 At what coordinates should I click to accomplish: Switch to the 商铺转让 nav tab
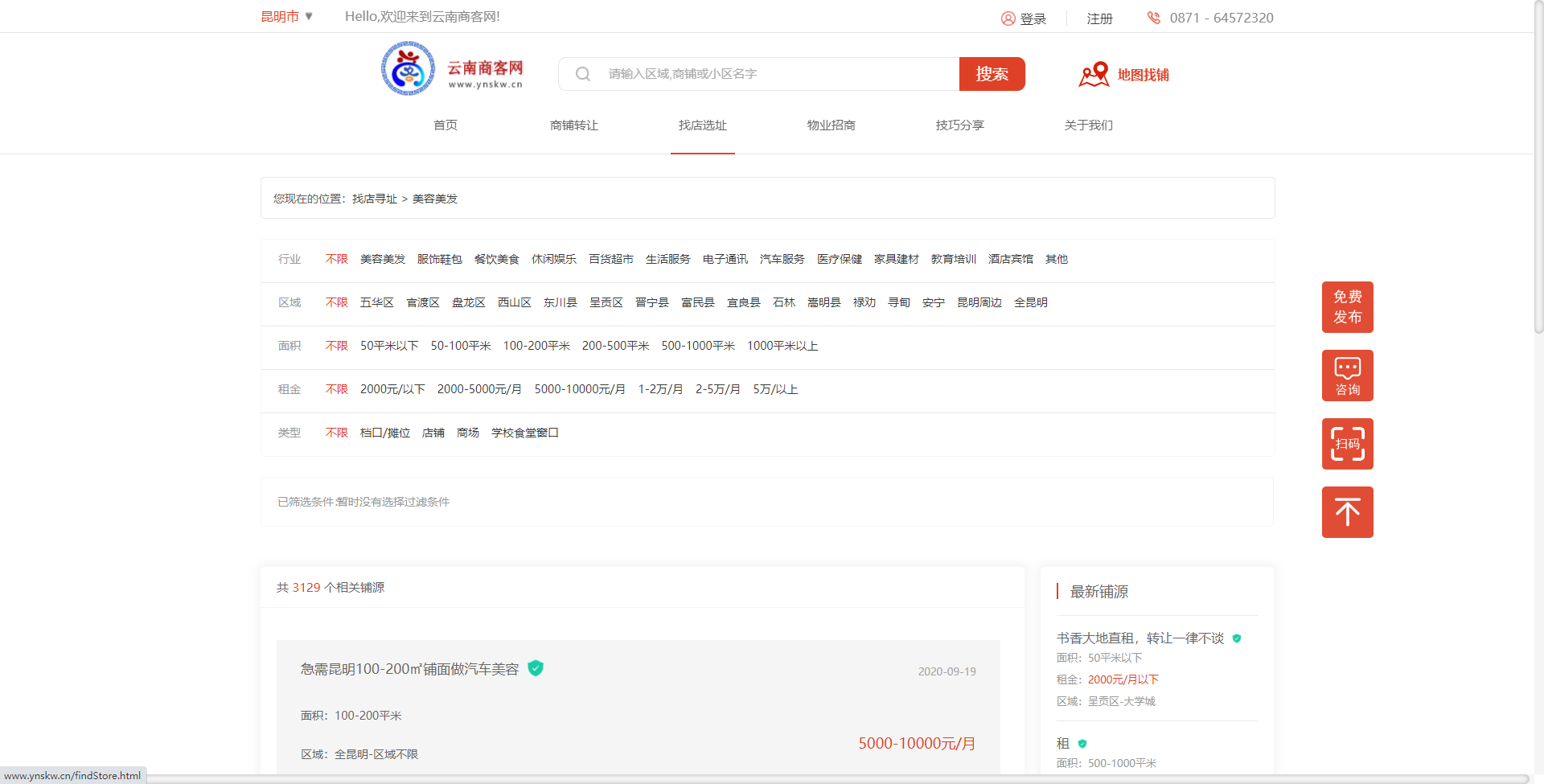(573, 125)
